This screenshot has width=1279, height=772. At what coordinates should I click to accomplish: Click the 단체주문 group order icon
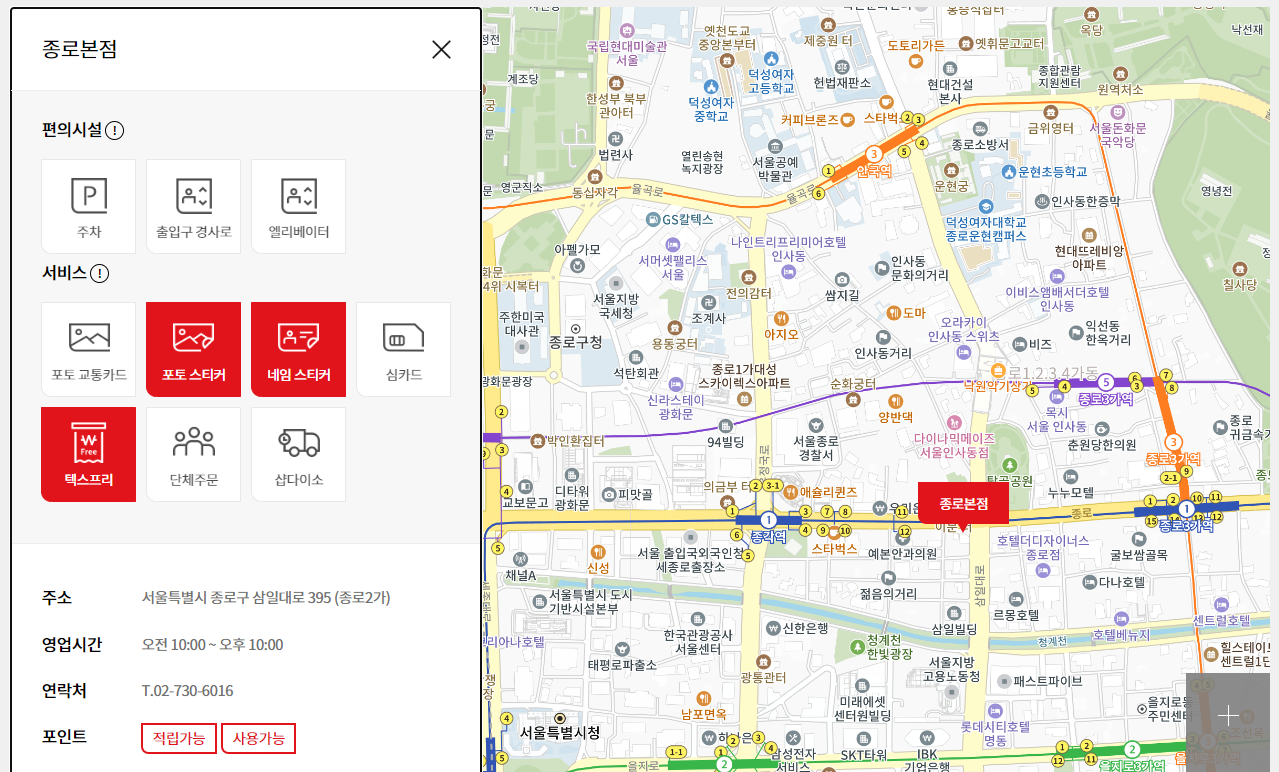(193, 454)
